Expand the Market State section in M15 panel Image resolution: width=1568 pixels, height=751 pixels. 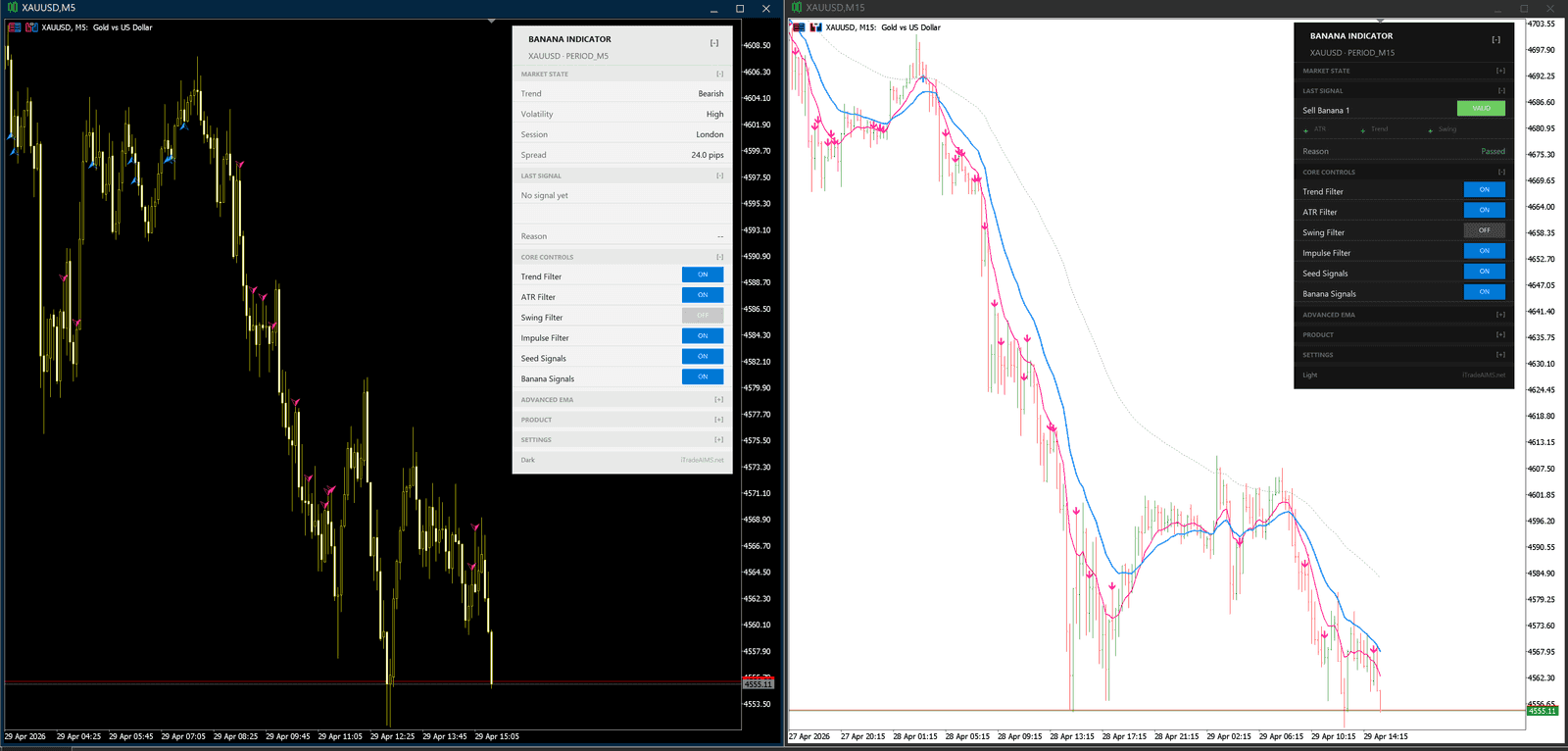(x=1500, y=71)
